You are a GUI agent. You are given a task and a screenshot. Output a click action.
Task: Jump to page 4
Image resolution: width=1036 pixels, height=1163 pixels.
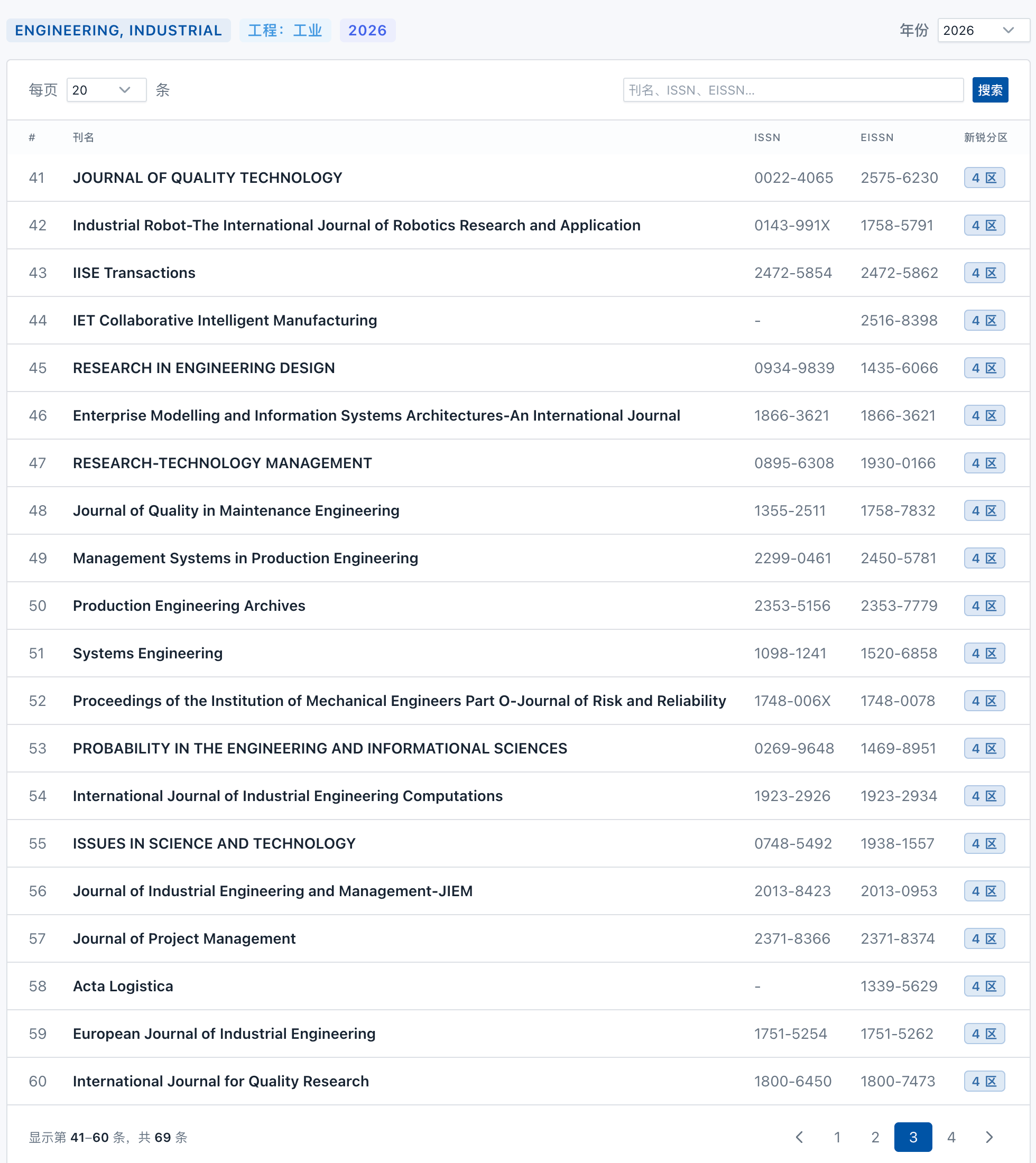(951, 1137)
